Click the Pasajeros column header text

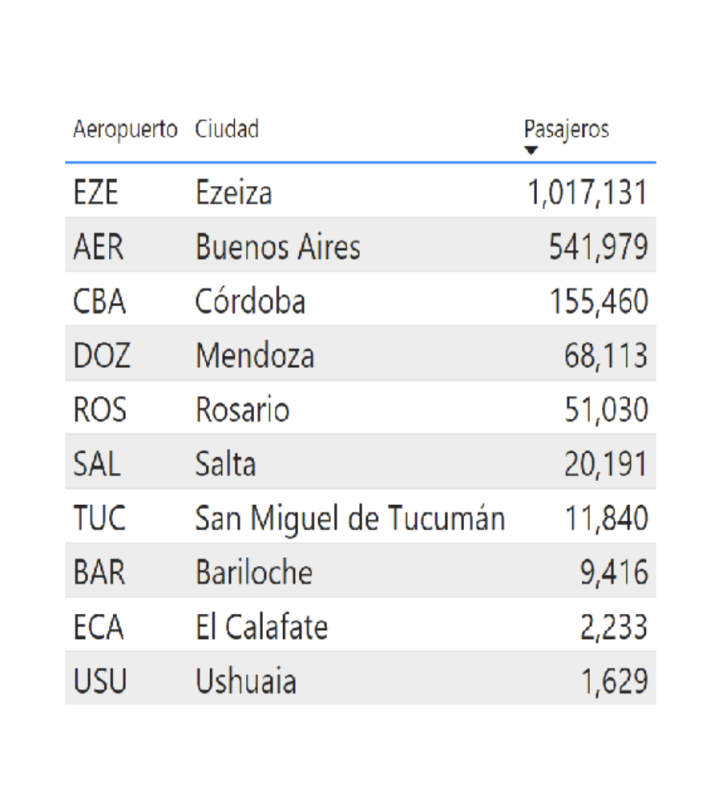point(566,129)
